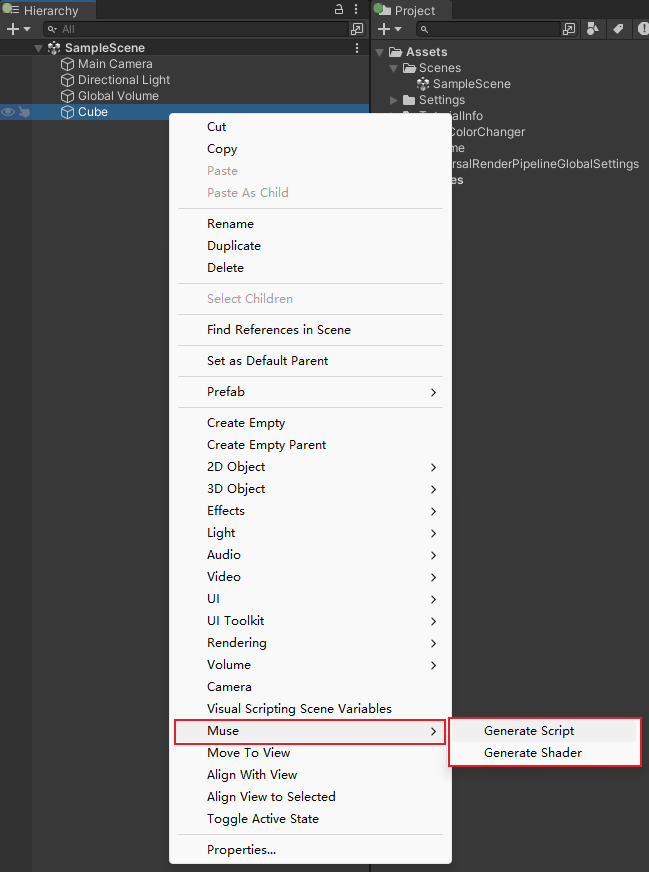Toggle Cube picking hand icon
Screen dimensions: 649x872
click(x=24, y=112)
